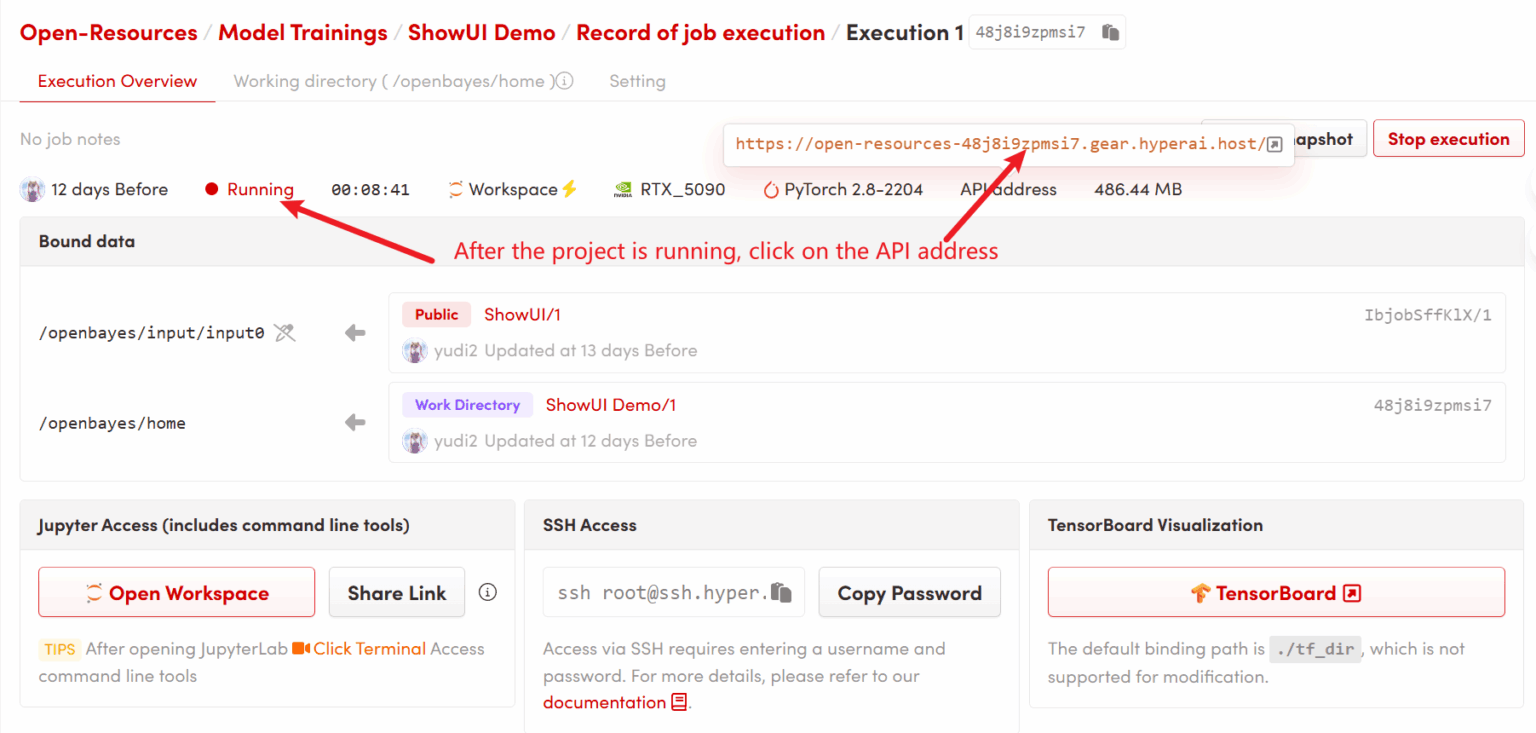Image resolution: width=1536 pixels, height=733 pixels.
Task: Open the Working directory tab
Action: 389,81
